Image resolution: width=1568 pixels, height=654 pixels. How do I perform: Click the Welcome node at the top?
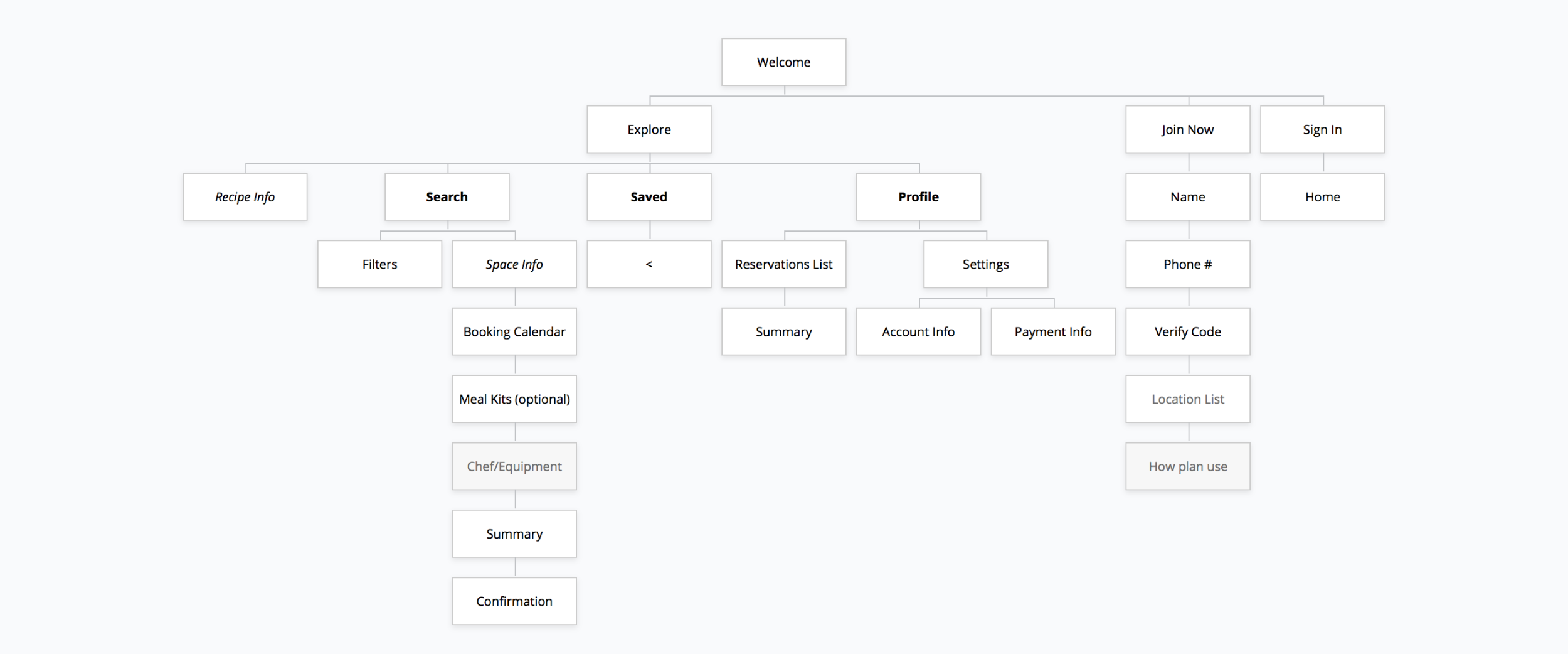783,62
